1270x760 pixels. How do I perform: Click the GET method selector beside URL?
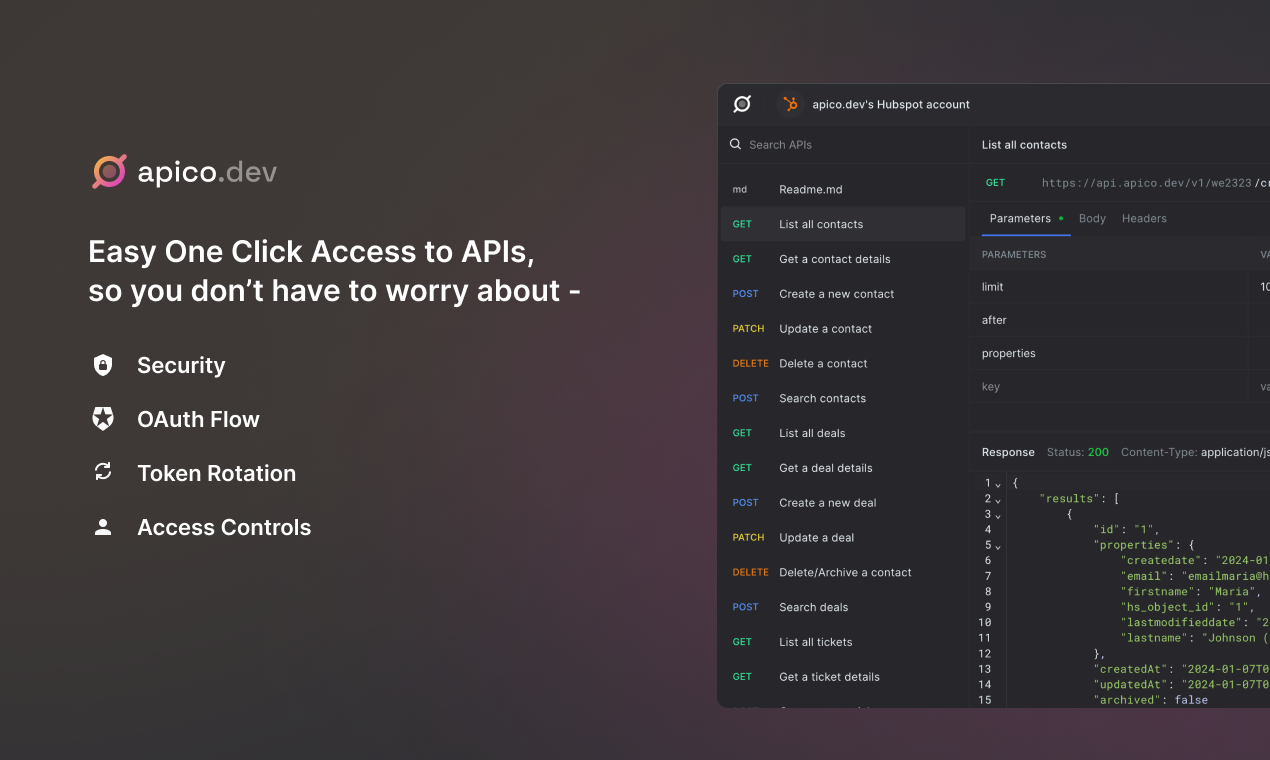tap(995, 183)
